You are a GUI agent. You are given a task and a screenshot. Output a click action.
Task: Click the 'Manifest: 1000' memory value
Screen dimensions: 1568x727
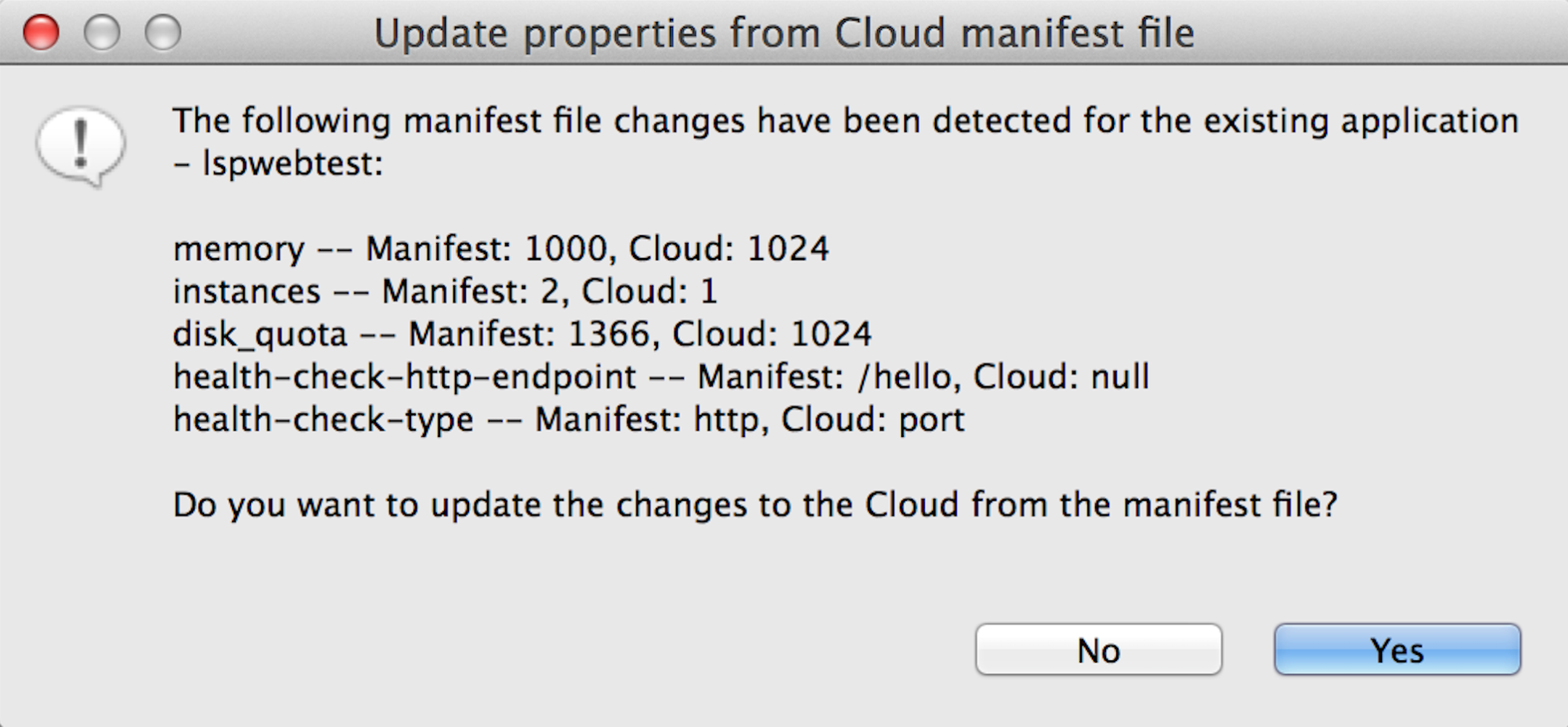[486, 249]
